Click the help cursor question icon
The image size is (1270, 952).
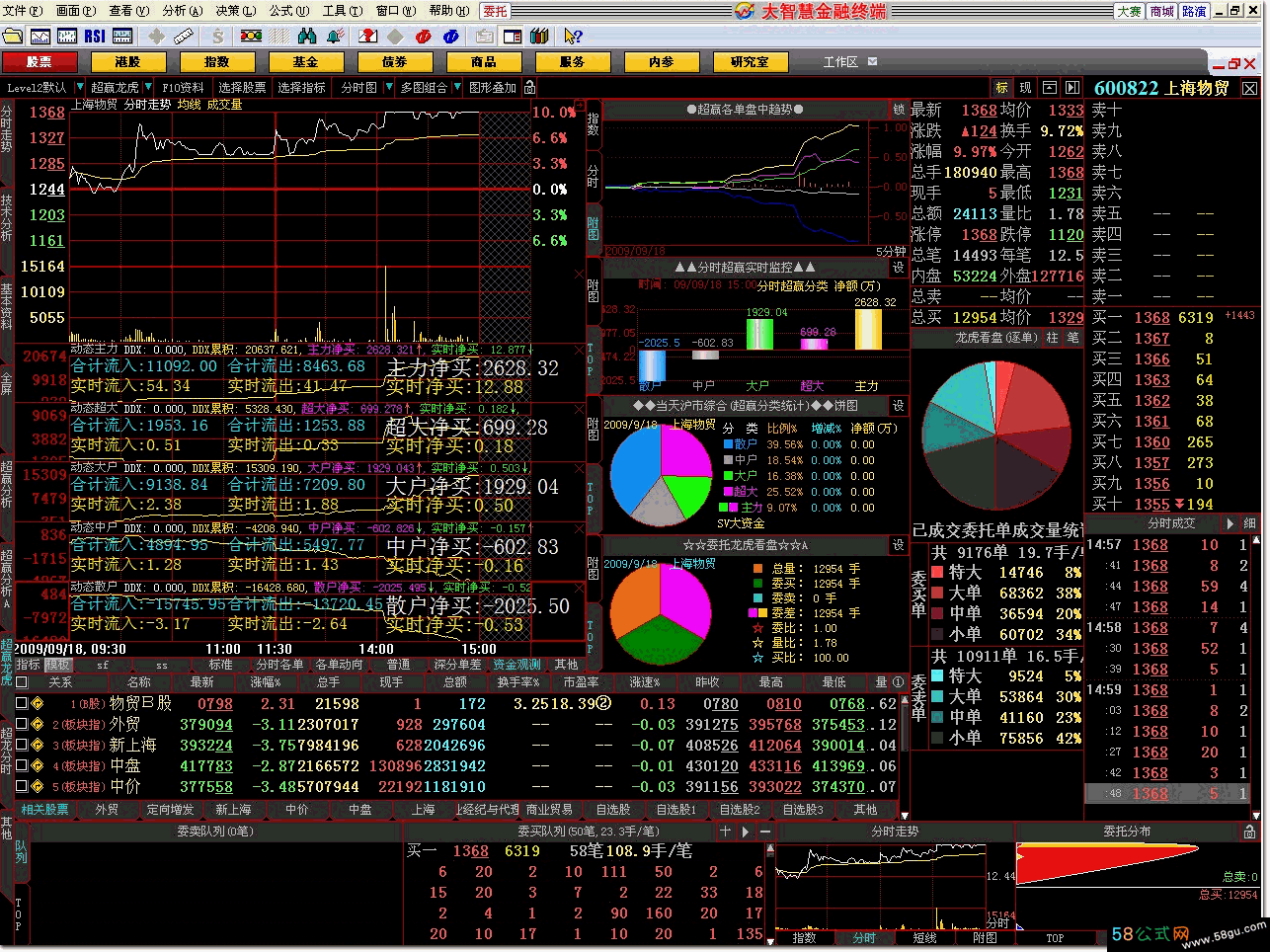tap(572, 37)
